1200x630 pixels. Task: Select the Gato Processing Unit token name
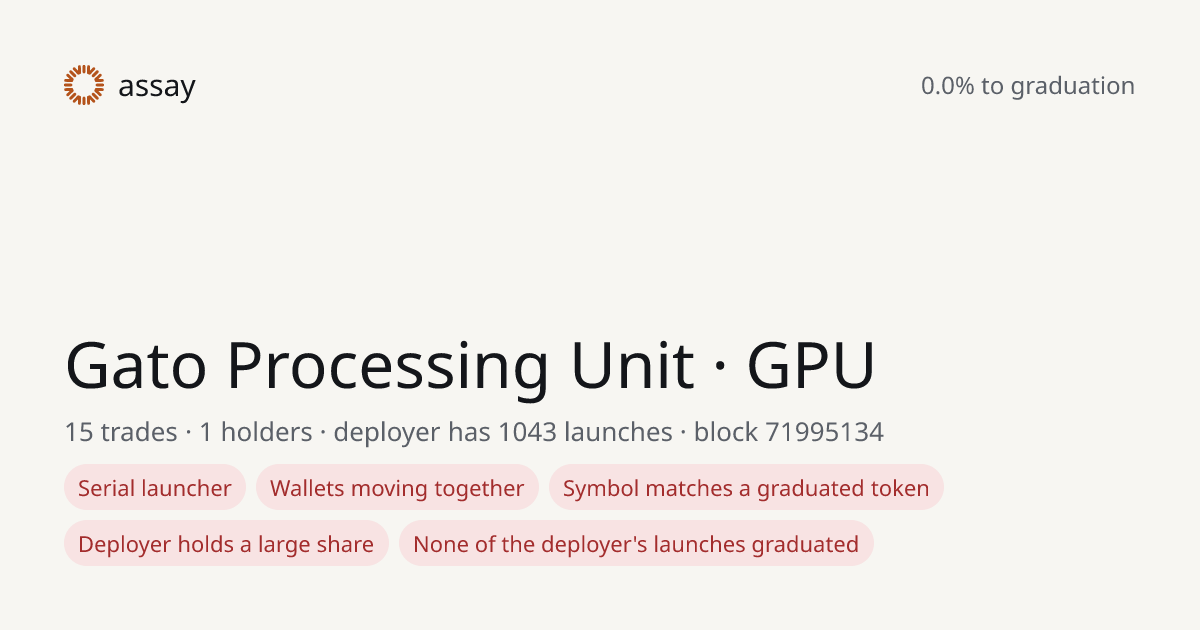point(380,366)
